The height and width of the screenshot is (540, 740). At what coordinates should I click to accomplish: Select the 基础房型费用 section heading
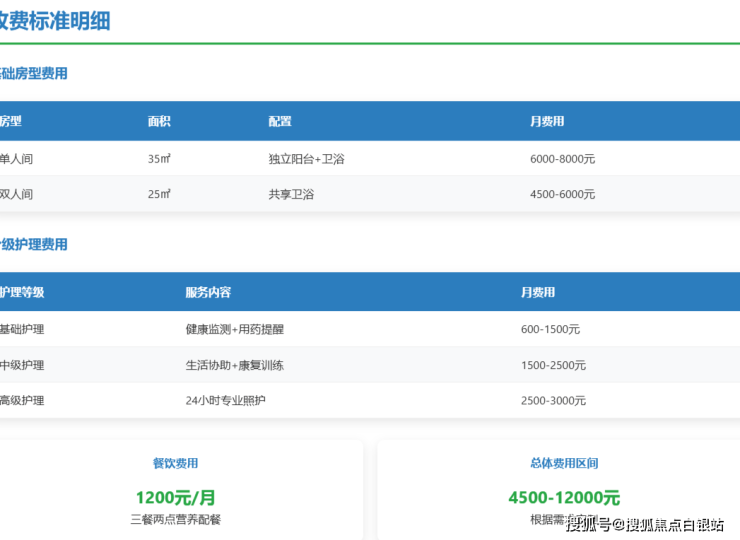[x=33, y=74]
